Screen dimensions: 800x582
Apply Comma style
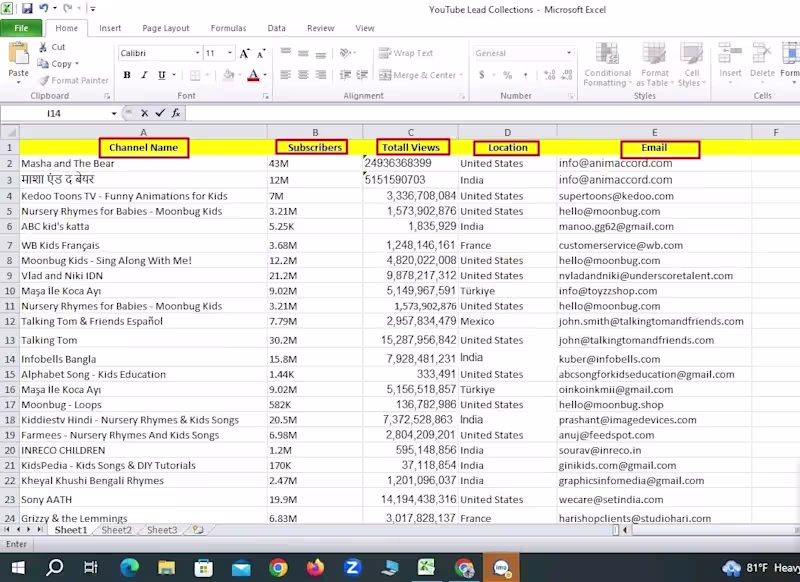(525, 75)
